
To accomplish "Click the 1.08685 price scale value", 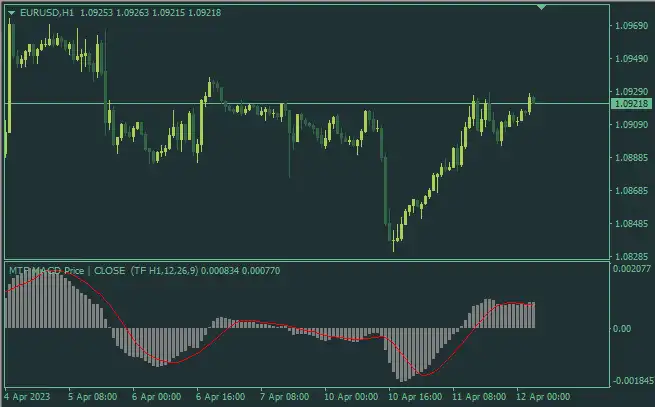I will click(632, 191).
